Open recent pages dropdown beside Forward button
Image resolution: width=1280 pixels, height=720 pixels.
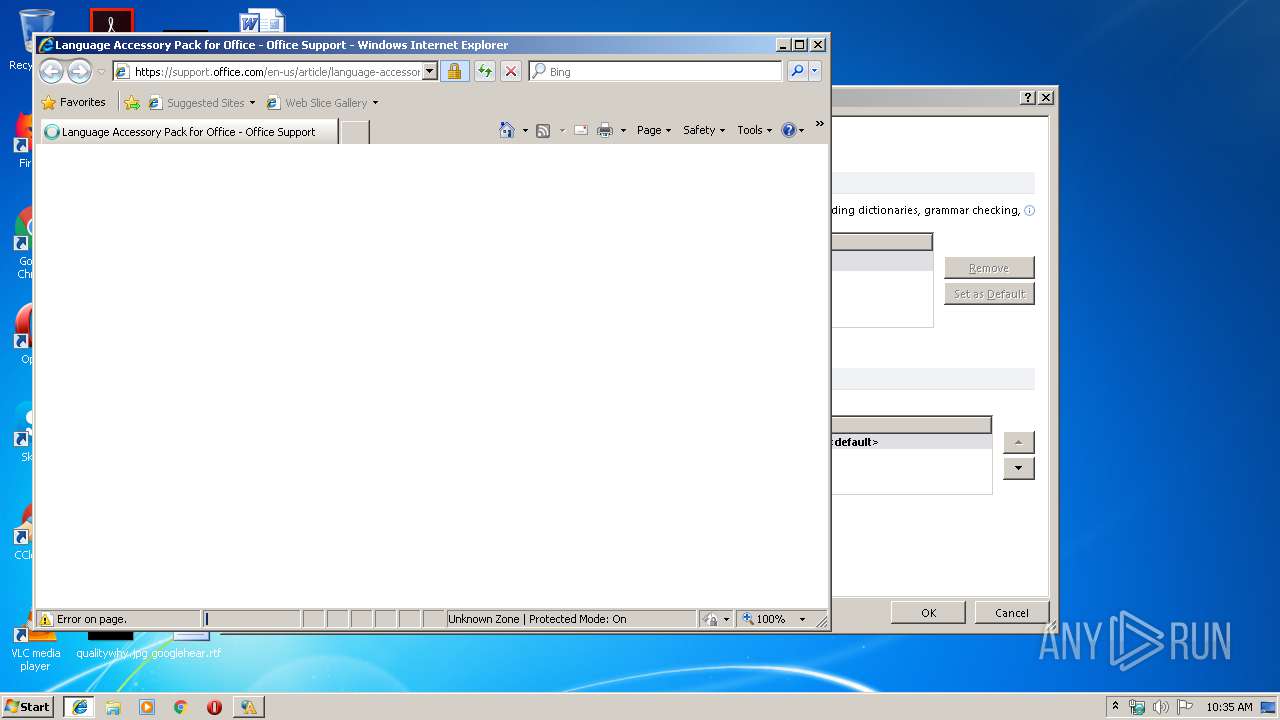pyautogui.click(x=101, y=72)
